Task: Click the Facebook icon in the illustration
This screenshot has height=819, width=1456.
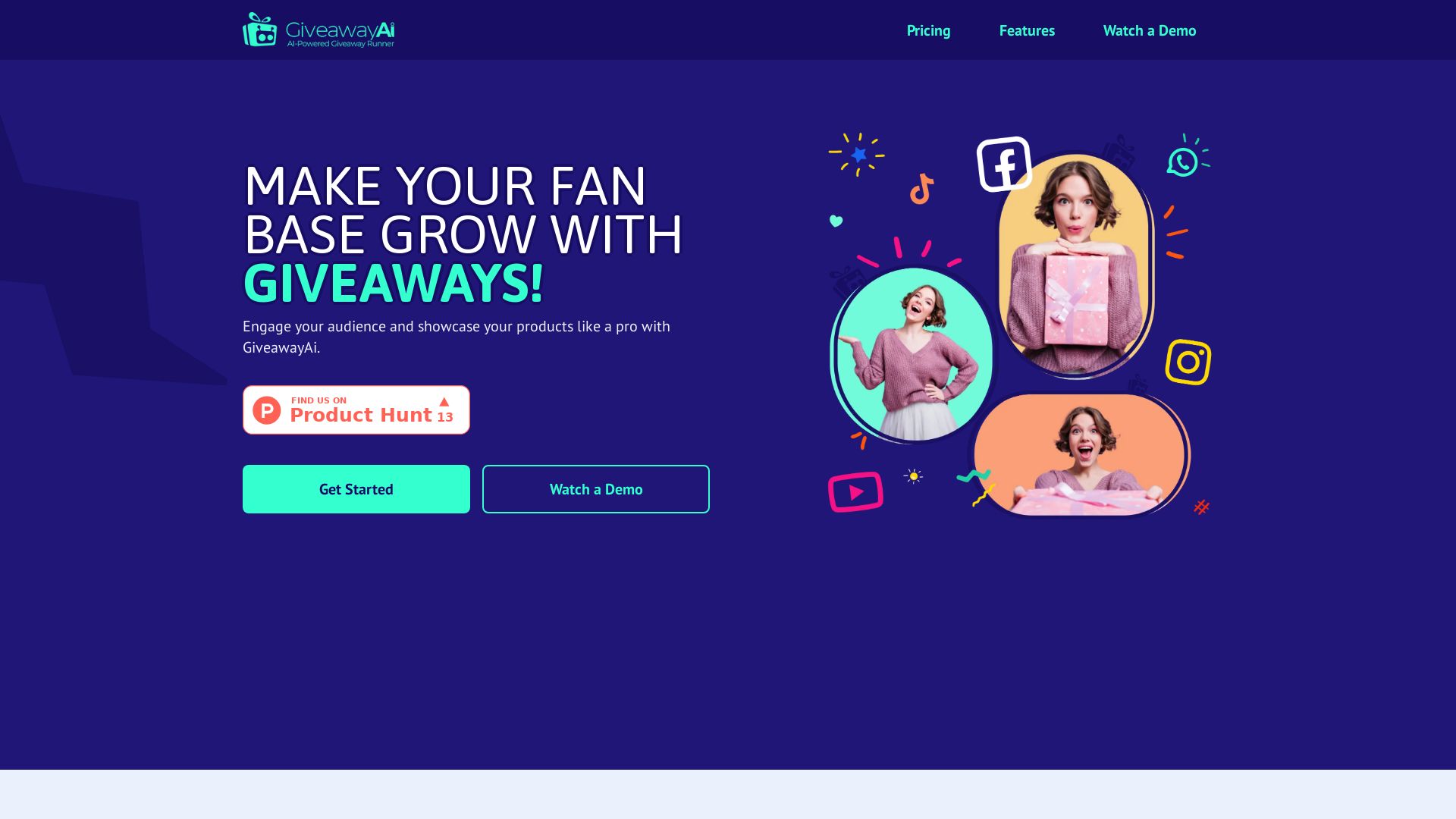Action: point(1004,164)
